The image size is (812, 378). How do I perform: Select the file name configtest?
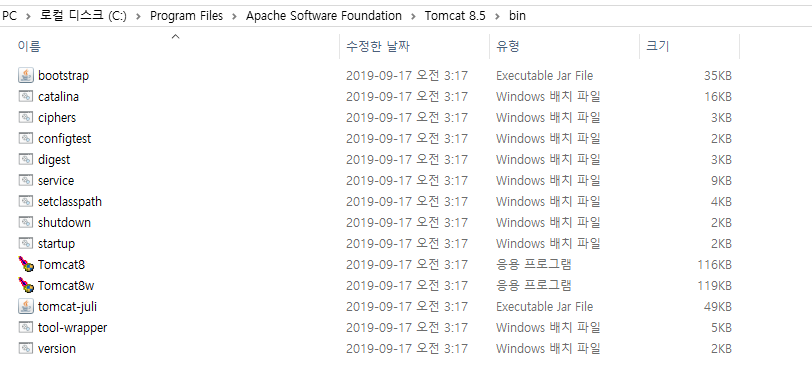tap(64, 138)
